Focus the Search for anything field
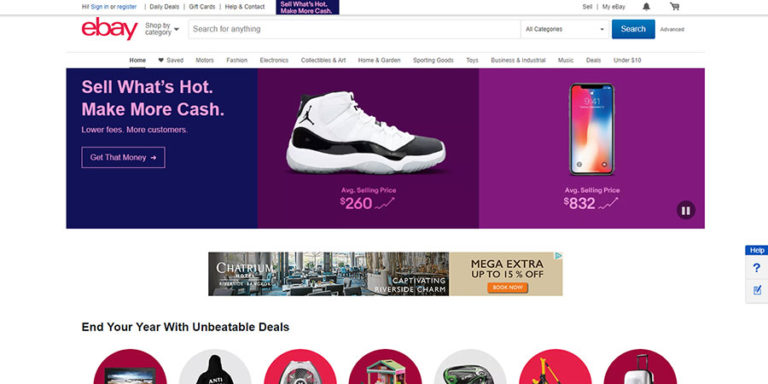 point(354,29)
